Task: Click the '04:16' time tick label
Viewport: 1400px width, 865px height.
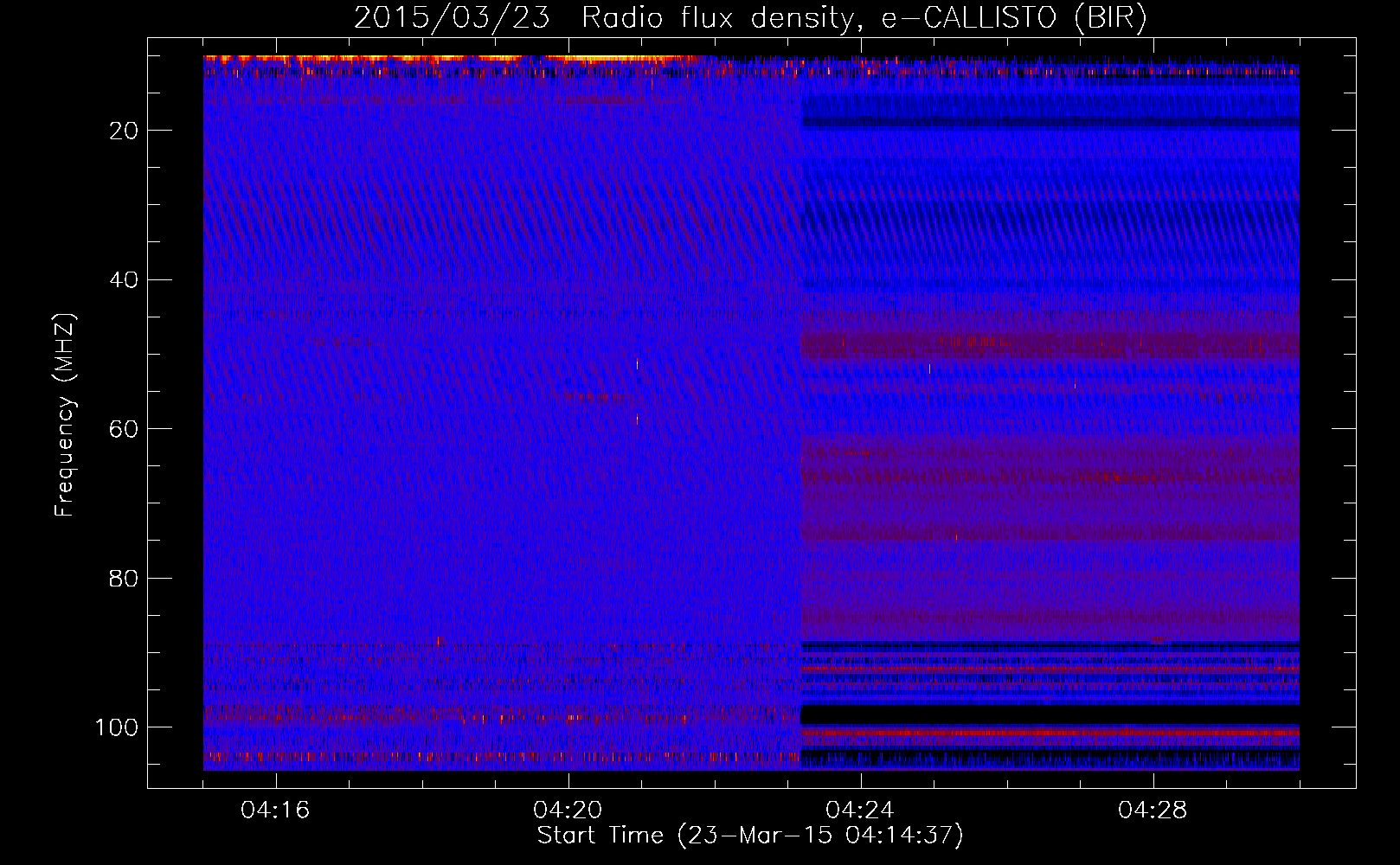Action: tap(275, 811)
